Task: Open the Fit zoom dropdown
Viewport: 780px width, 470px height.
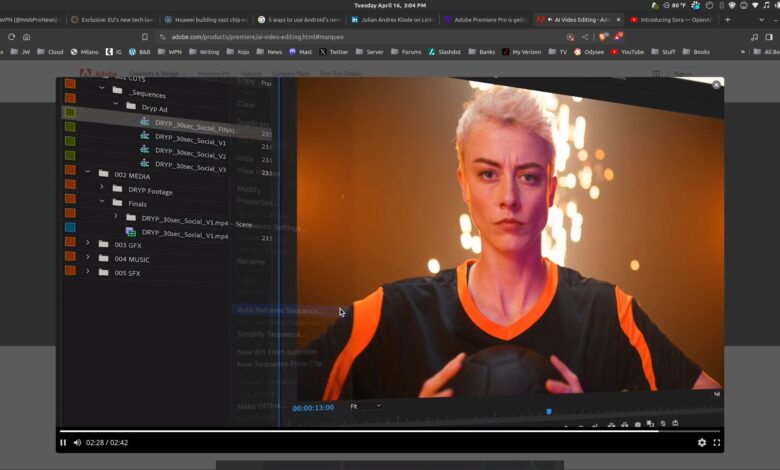Action: coord(366,406)
